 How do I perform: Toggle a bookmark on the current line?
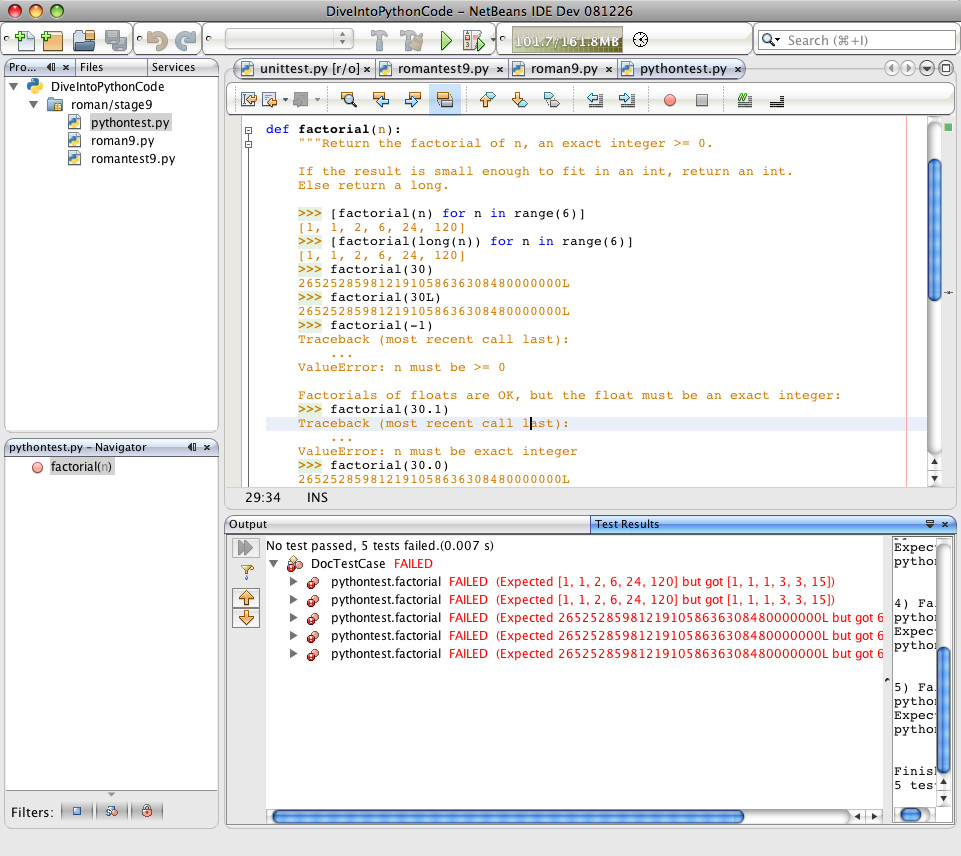pos(551,99)
